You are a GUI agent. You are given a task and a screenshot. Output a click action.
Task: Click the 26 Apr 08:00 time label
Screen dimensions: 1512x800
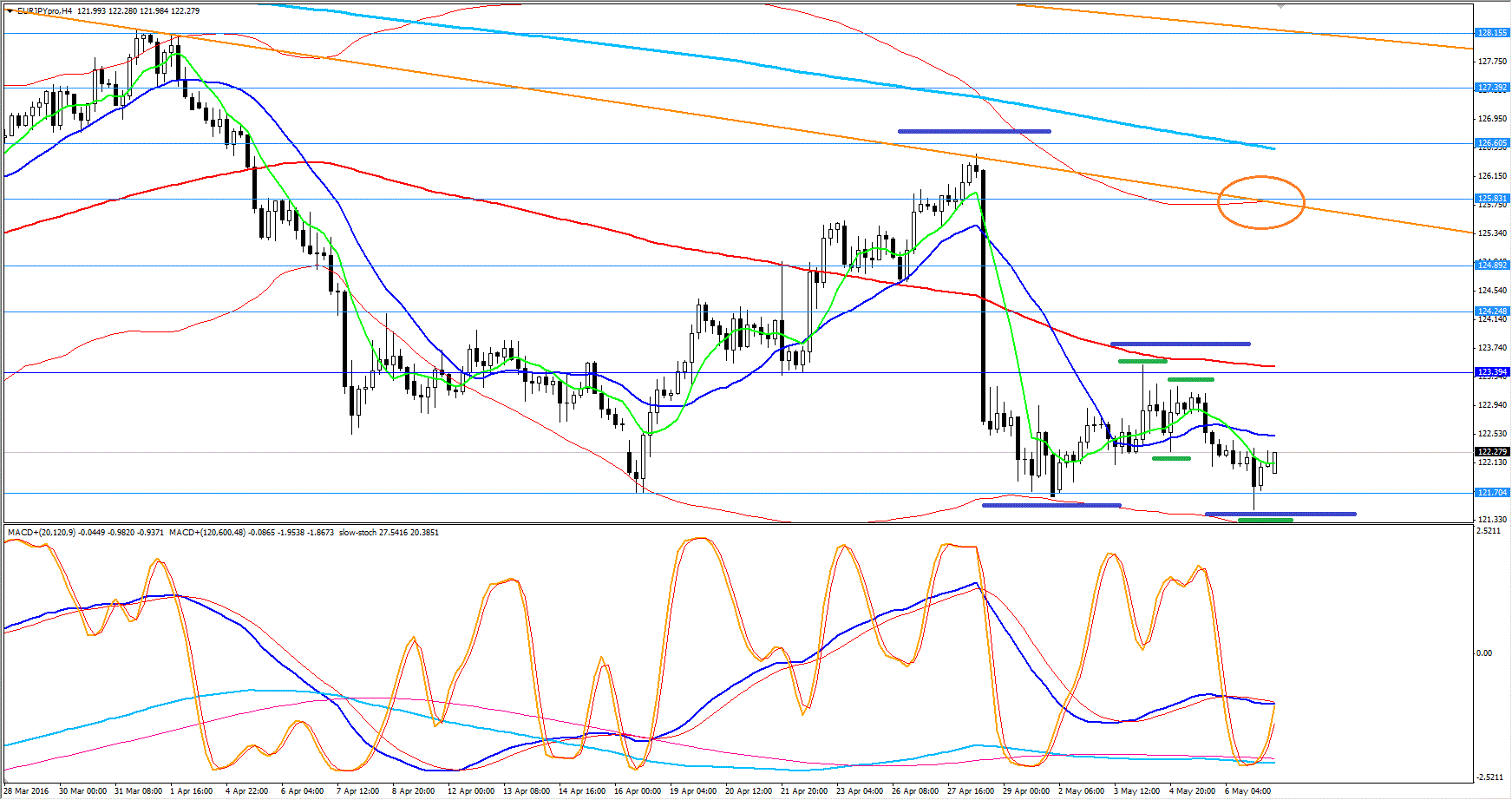[x=915, y=791]
